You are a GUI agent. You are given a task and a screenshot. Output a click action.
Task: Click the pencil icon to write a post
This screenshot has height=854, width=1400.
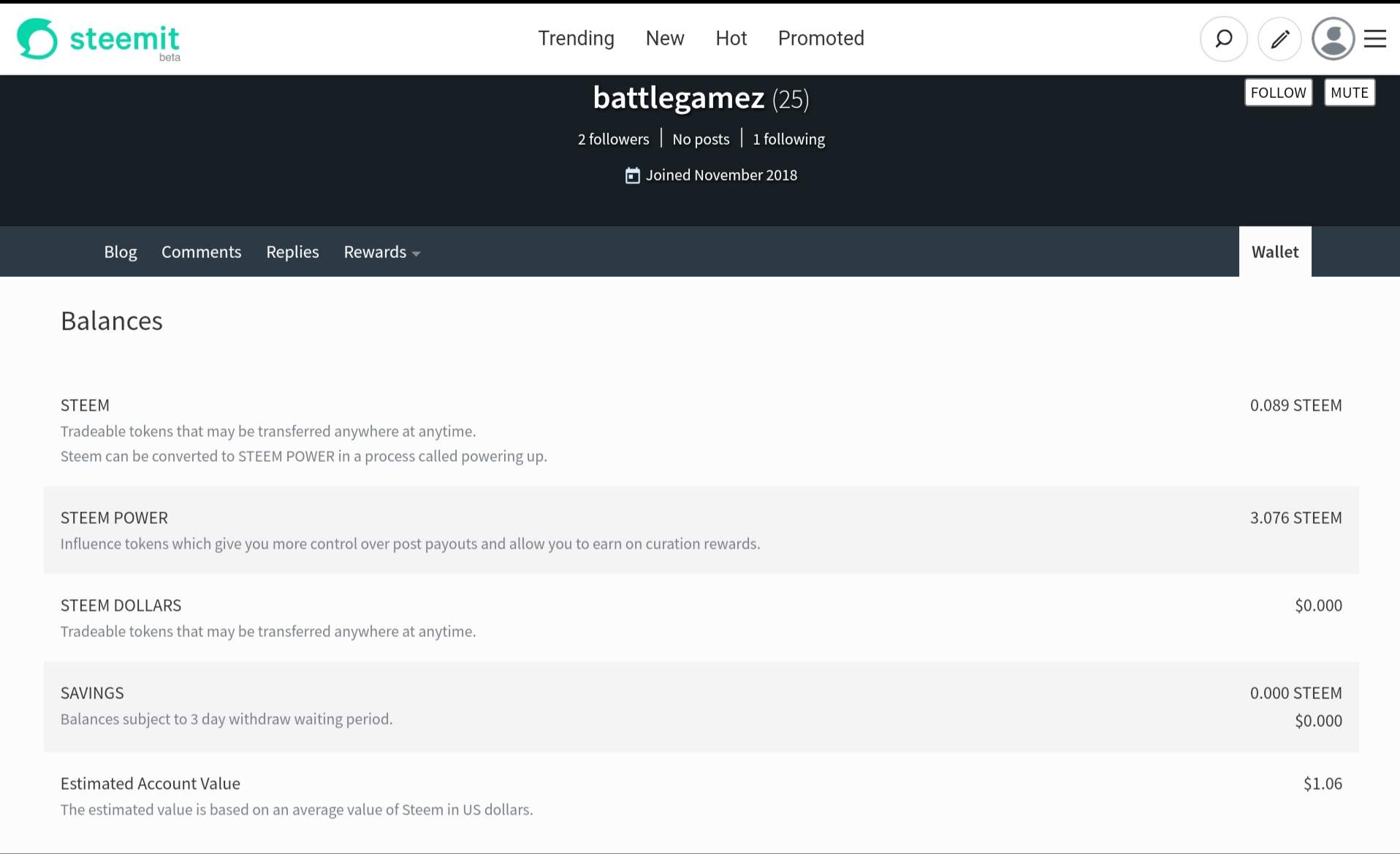1279,39
